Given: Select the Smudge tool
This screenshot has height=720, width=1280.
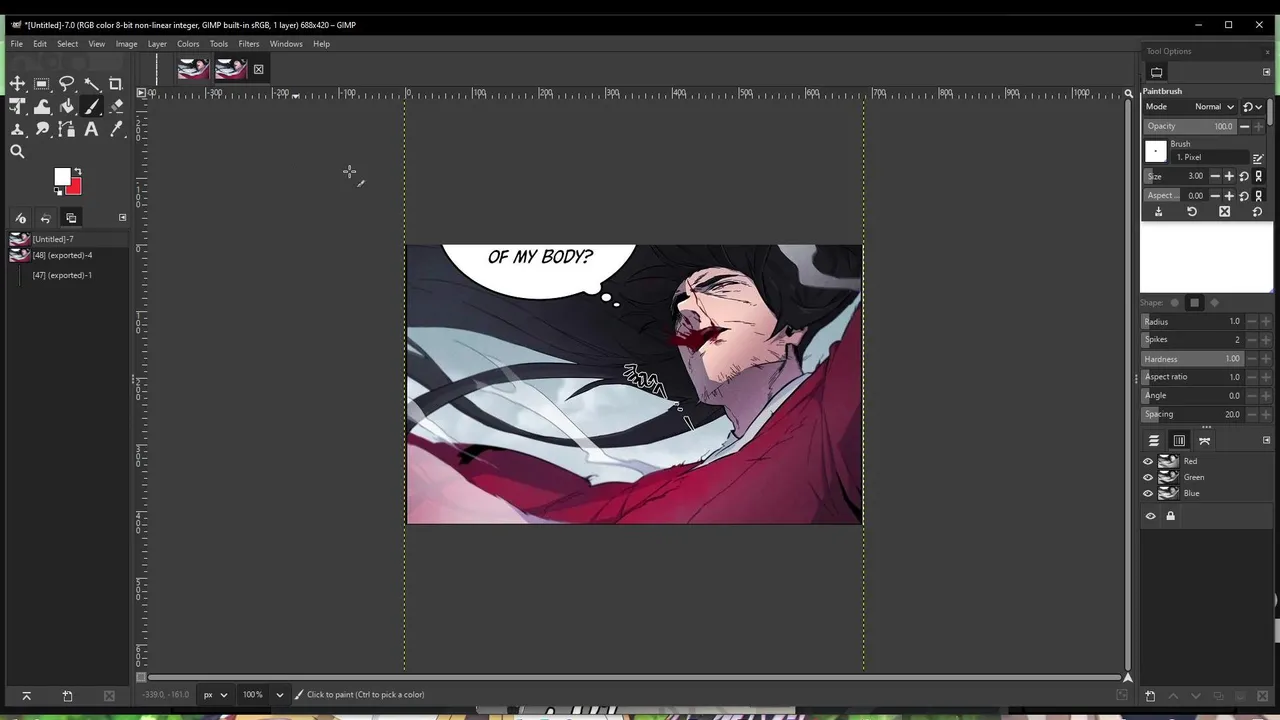Looking at the screenshot, I should (x=42, y=129).
